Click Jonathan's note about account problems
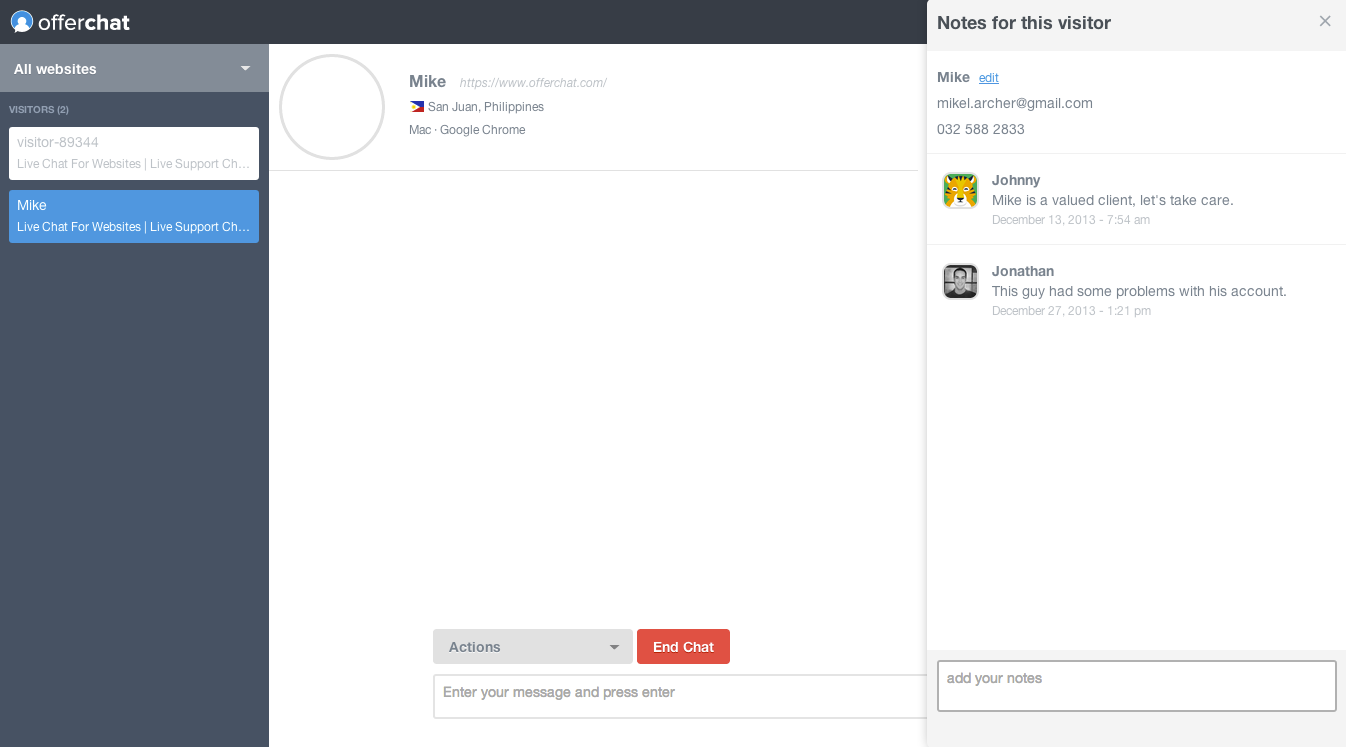This screenshot has width=1346, height=747. 1138,291
